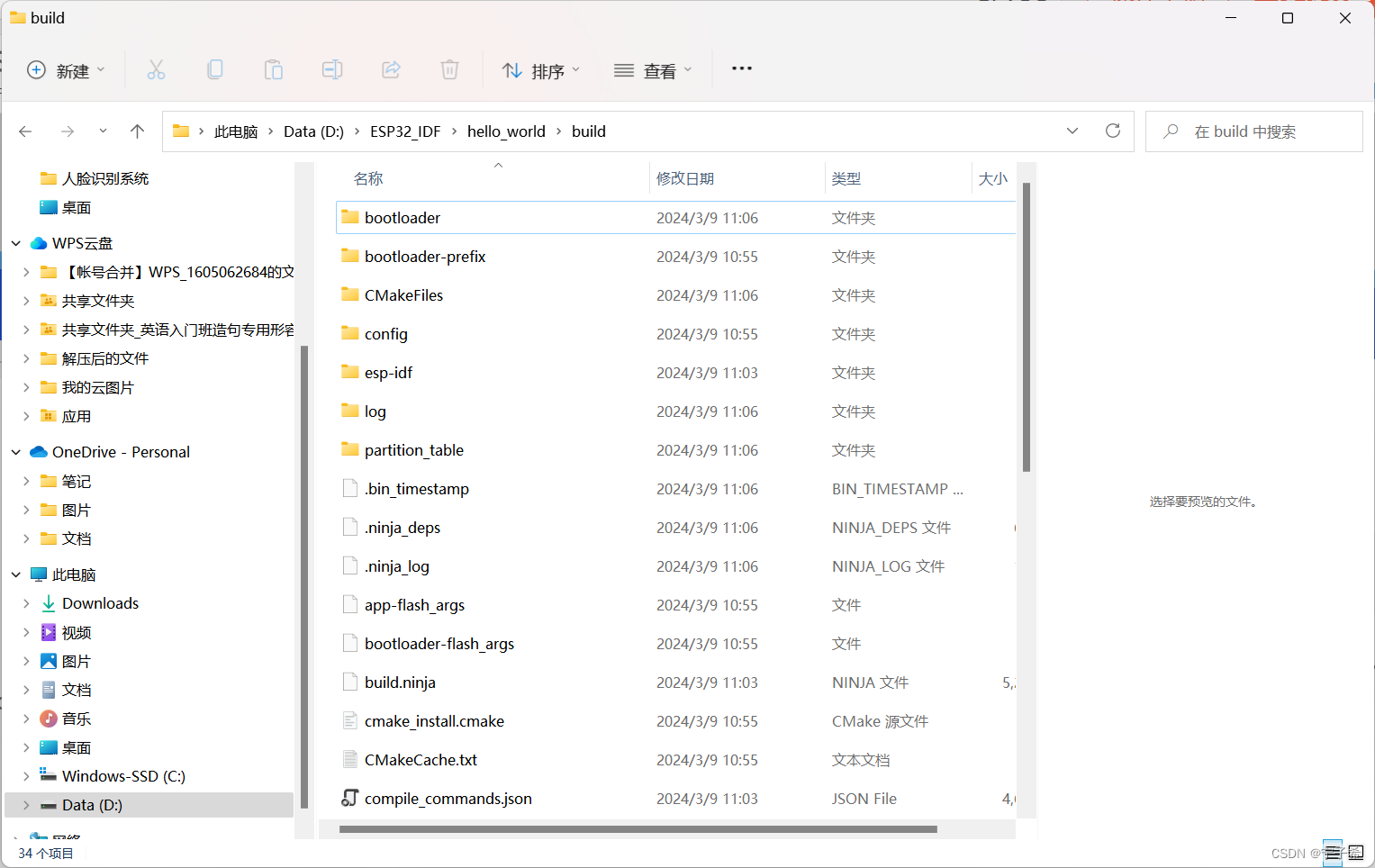Expand address bar history dropdown

(x=1072, y=131)
